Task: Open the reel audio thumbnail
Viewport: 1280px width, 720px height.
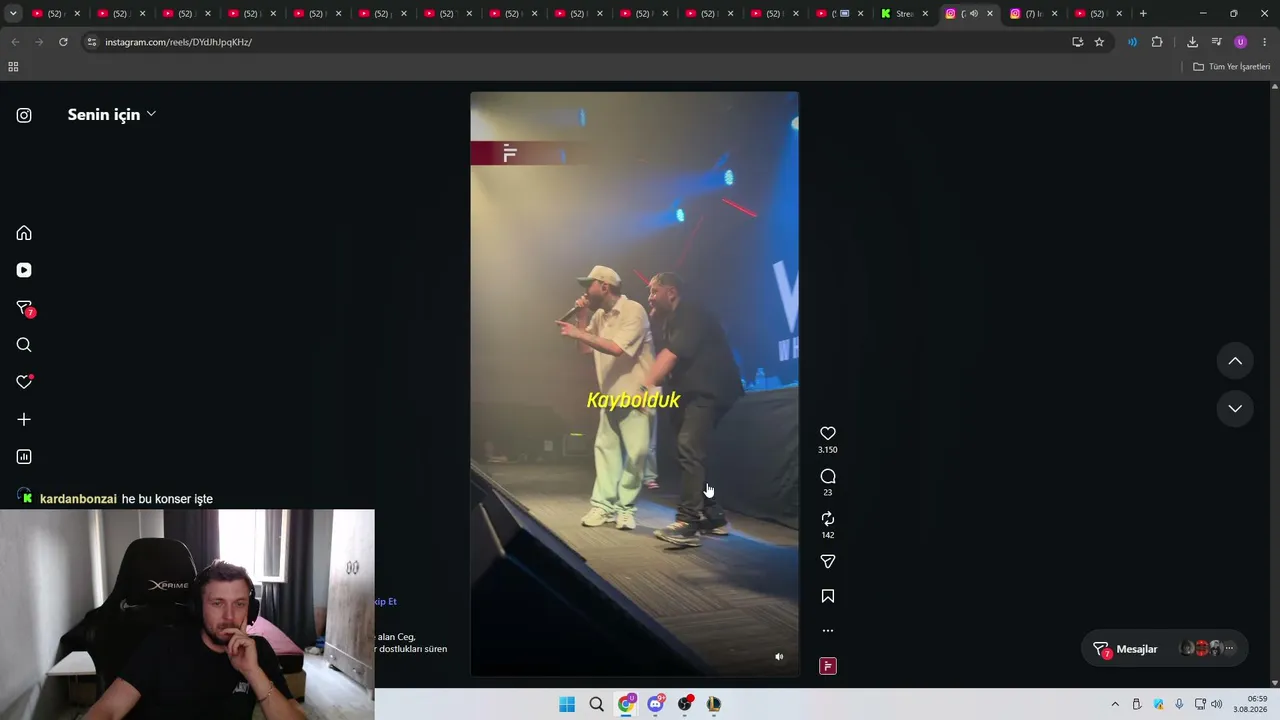Action: [x=828, y=666]
